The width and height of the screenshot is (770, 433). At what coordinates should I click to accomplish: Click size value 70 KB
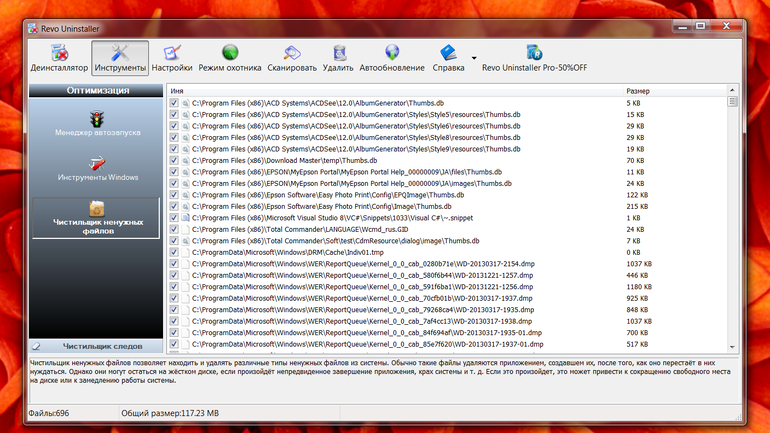[635, 161]
